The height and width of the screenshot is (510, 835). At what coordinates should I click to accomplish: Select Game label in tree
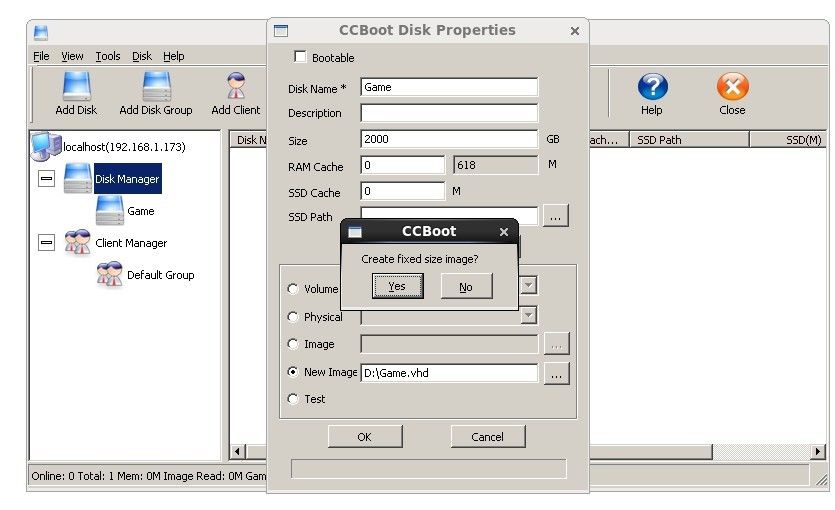pyautogui.click(x=141, y=211)
